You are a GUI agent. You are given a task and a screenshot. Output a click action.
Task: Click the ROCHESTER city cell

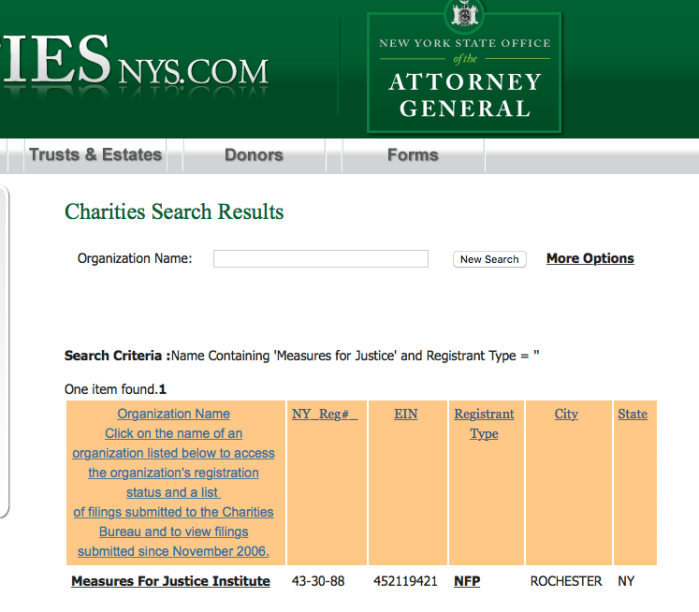pyautogui.click(x=566, y=581)
